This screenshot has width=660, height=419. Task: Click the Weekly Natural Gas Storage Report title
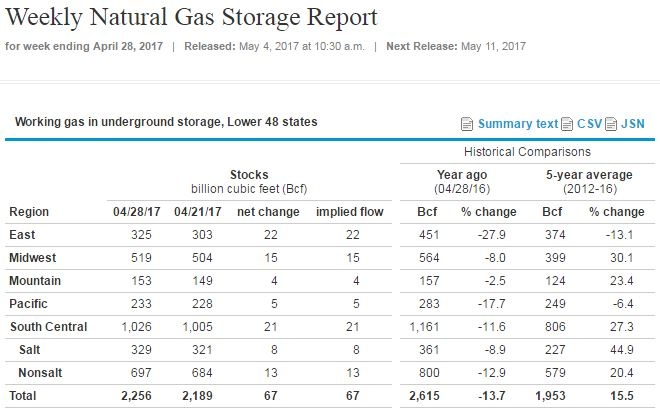coord(192,17)
